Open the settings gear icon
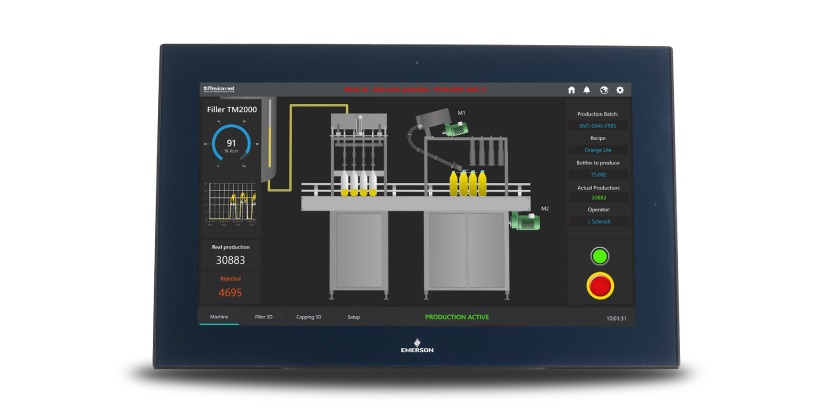The width and height of the screenshot is (836, 418). click(x=620, y=90)
